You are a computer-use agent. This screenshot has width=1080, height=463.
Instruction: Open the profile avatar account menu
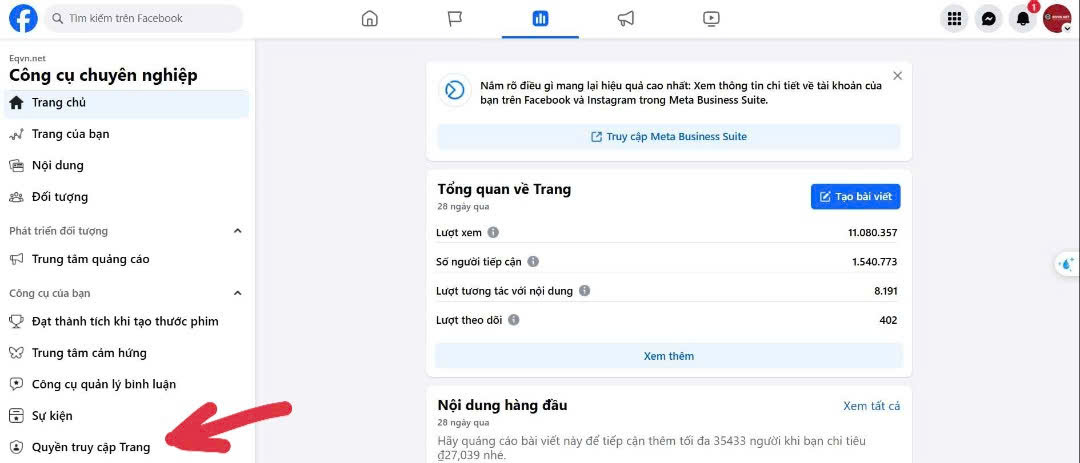[1057, 18]
